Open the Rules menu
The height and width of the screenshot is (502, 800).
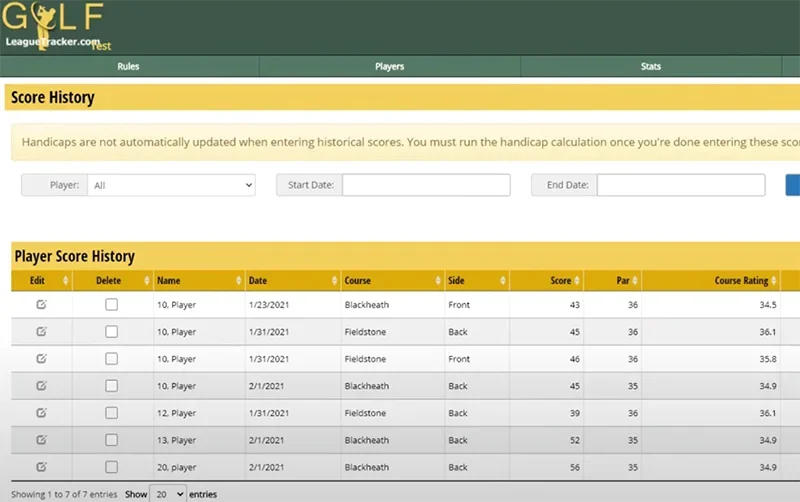click(128, 67)
